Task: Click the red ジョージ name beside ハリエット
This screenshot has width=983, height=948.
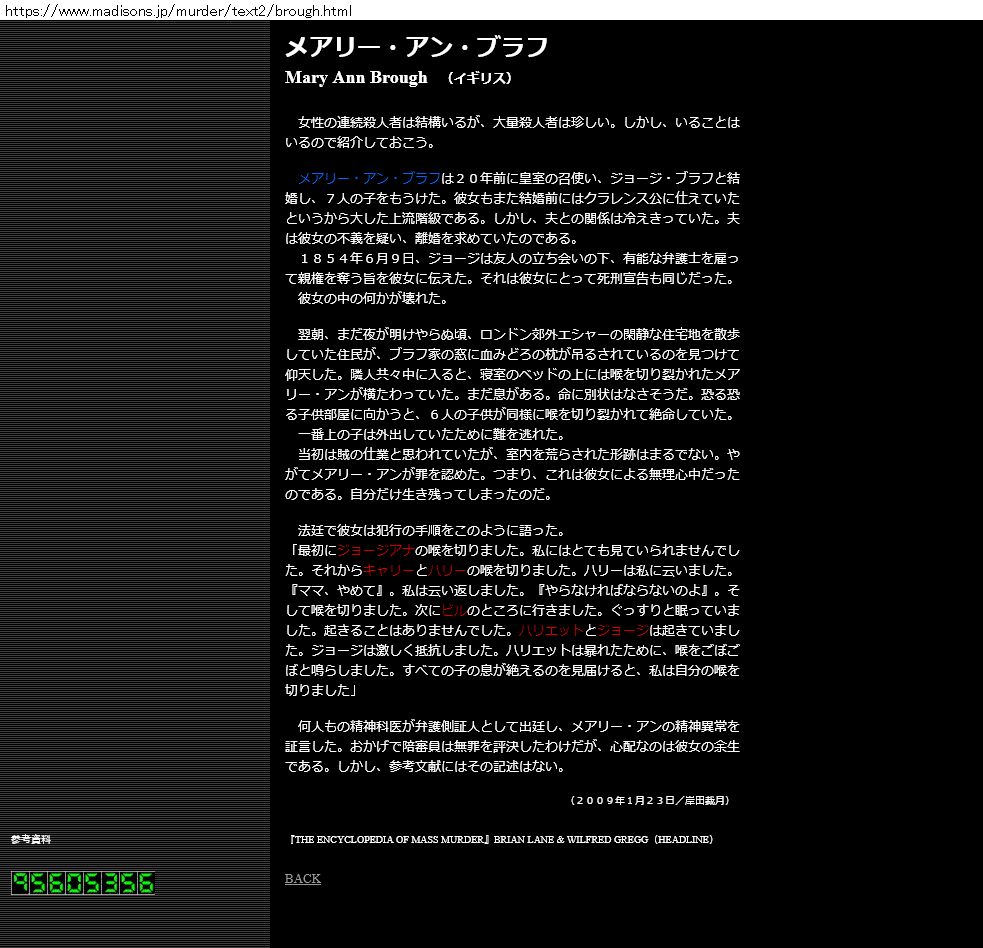Action: pyautogui.click(x=623, y=630)
